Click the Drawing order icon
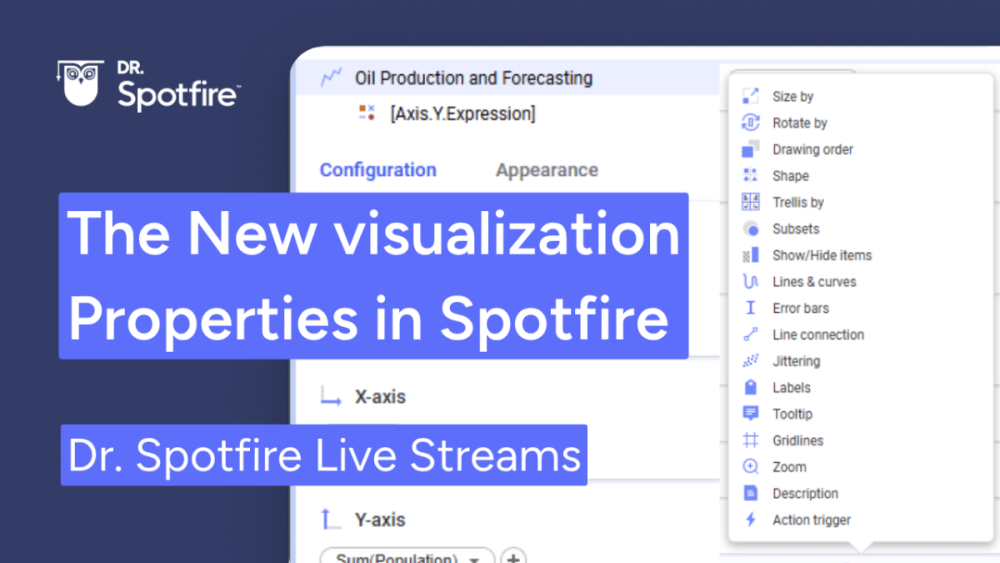The height and width of the screenshot is (563, 1000). [x=751, y=149]
